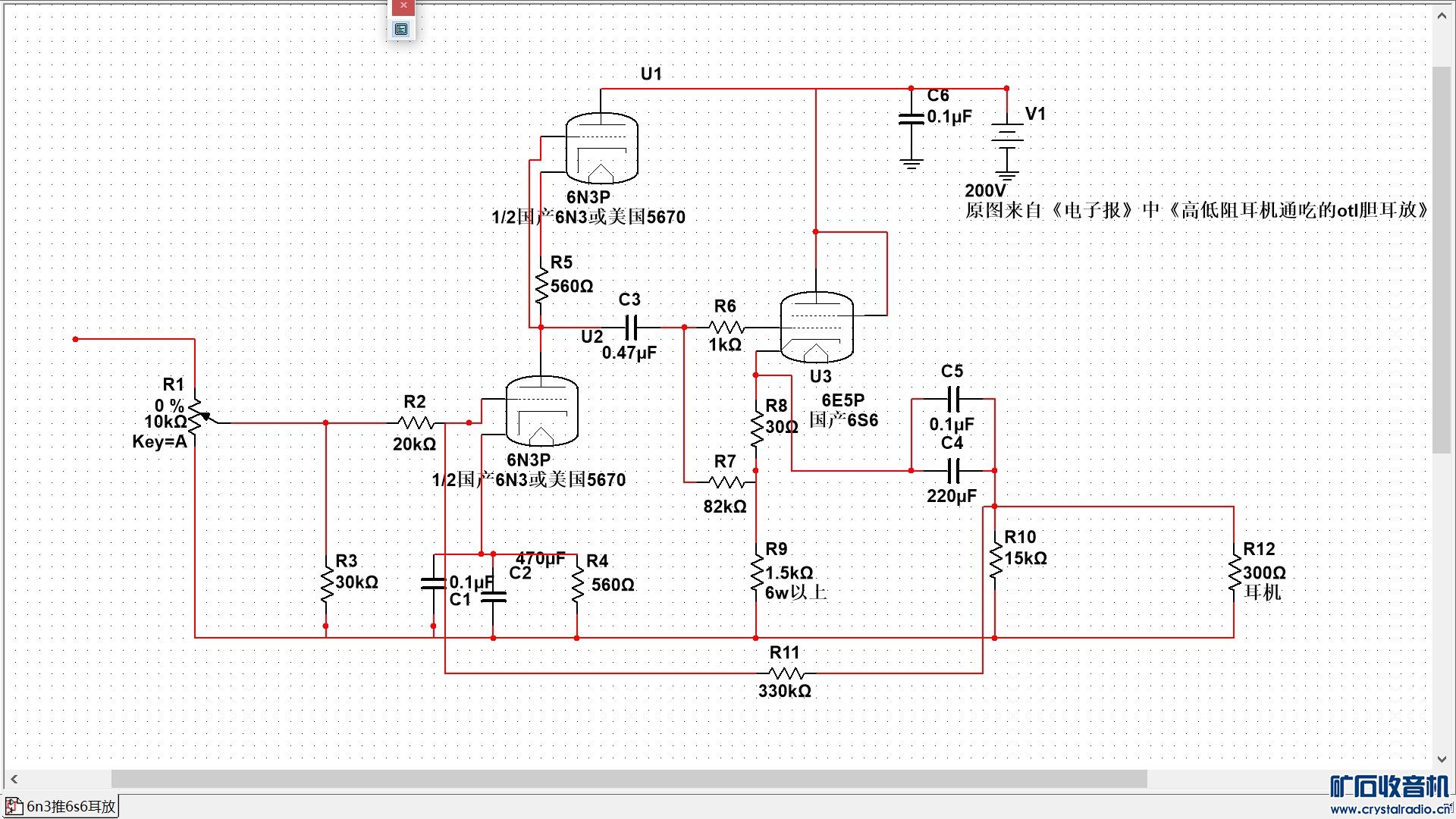1456x819 pixels.
Task: Select the C3 0.47µF capacitor symbol
Action: tap(631, 328)
